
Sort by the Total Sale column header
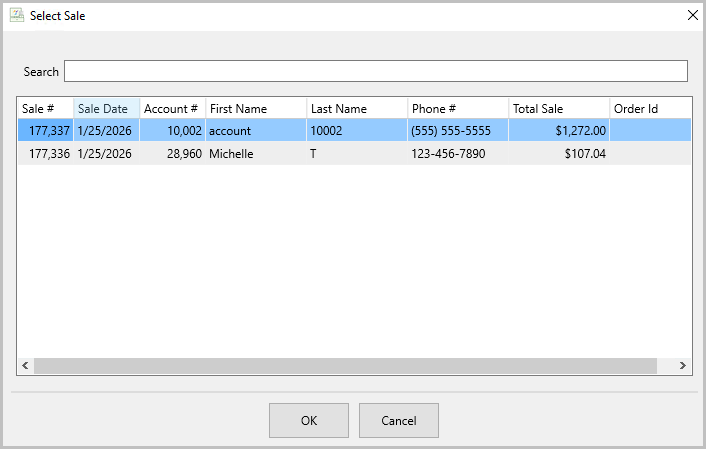point(559,109)
